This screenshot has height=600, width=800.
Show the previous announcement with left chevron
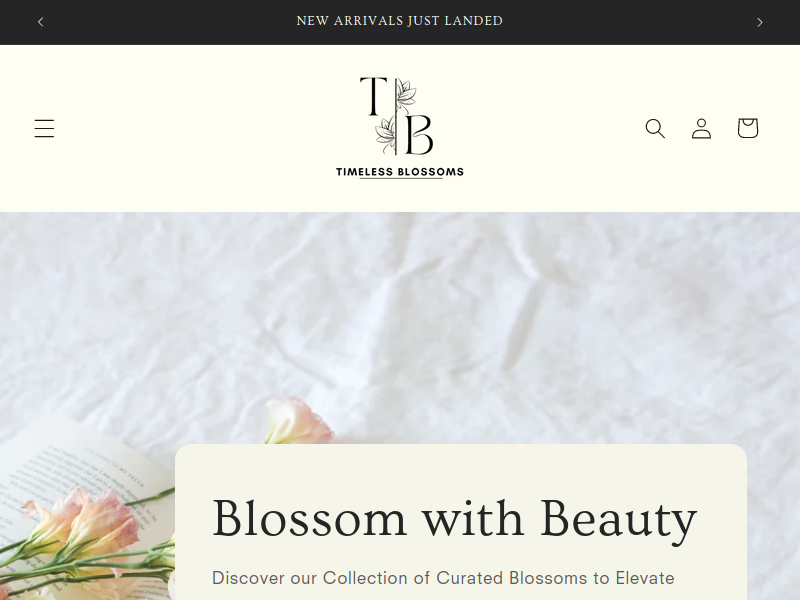(x=40, y=22)
